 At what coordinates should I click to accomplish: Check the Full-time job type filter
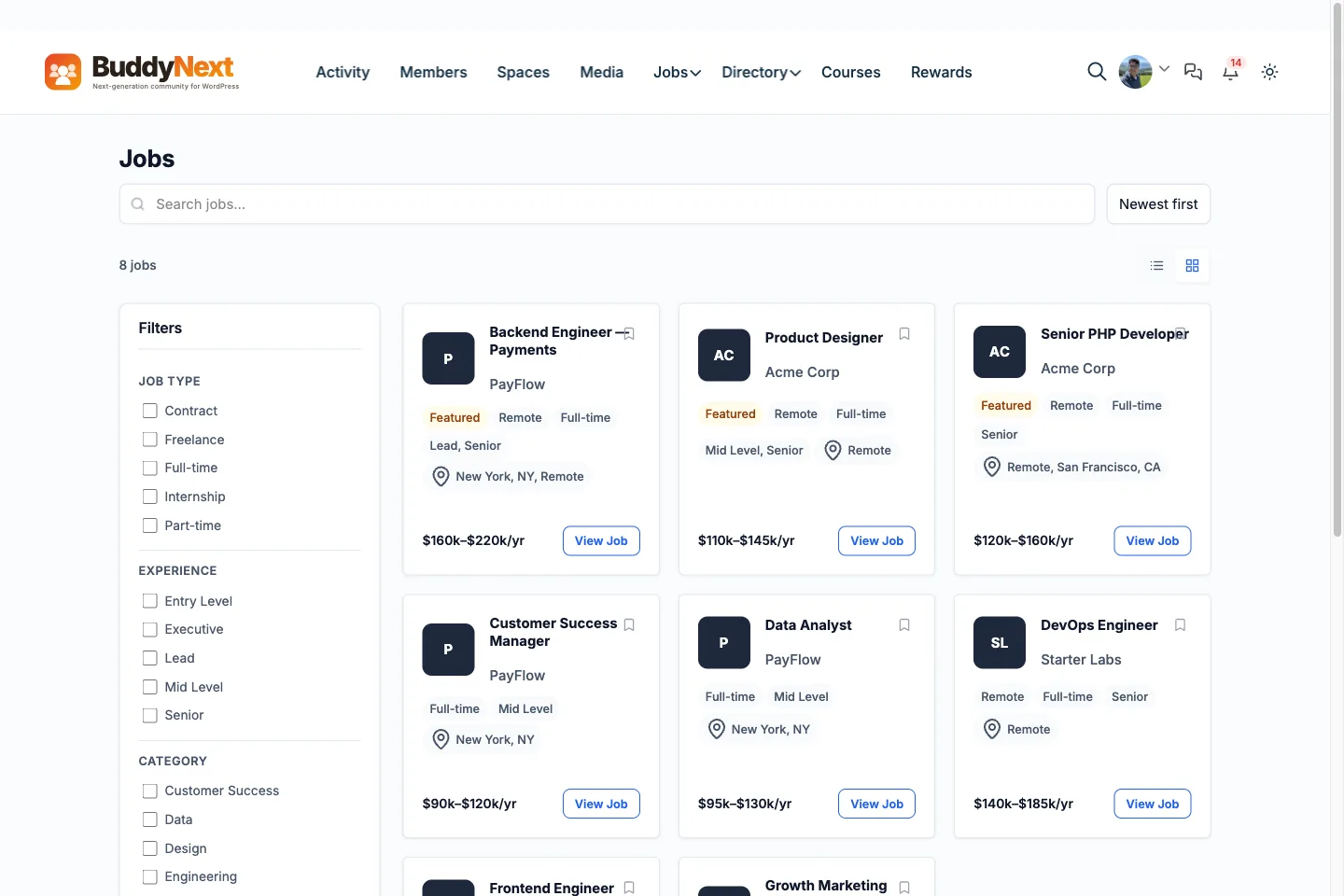pos(149,468)
